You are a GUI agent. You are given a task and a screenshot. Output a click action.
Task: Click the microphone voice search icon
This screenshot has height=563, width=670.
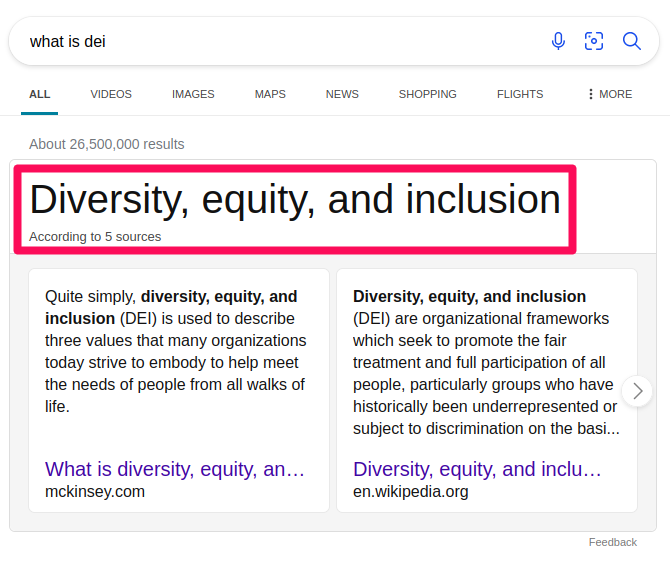pyautogui.click(x=558, y=41)
